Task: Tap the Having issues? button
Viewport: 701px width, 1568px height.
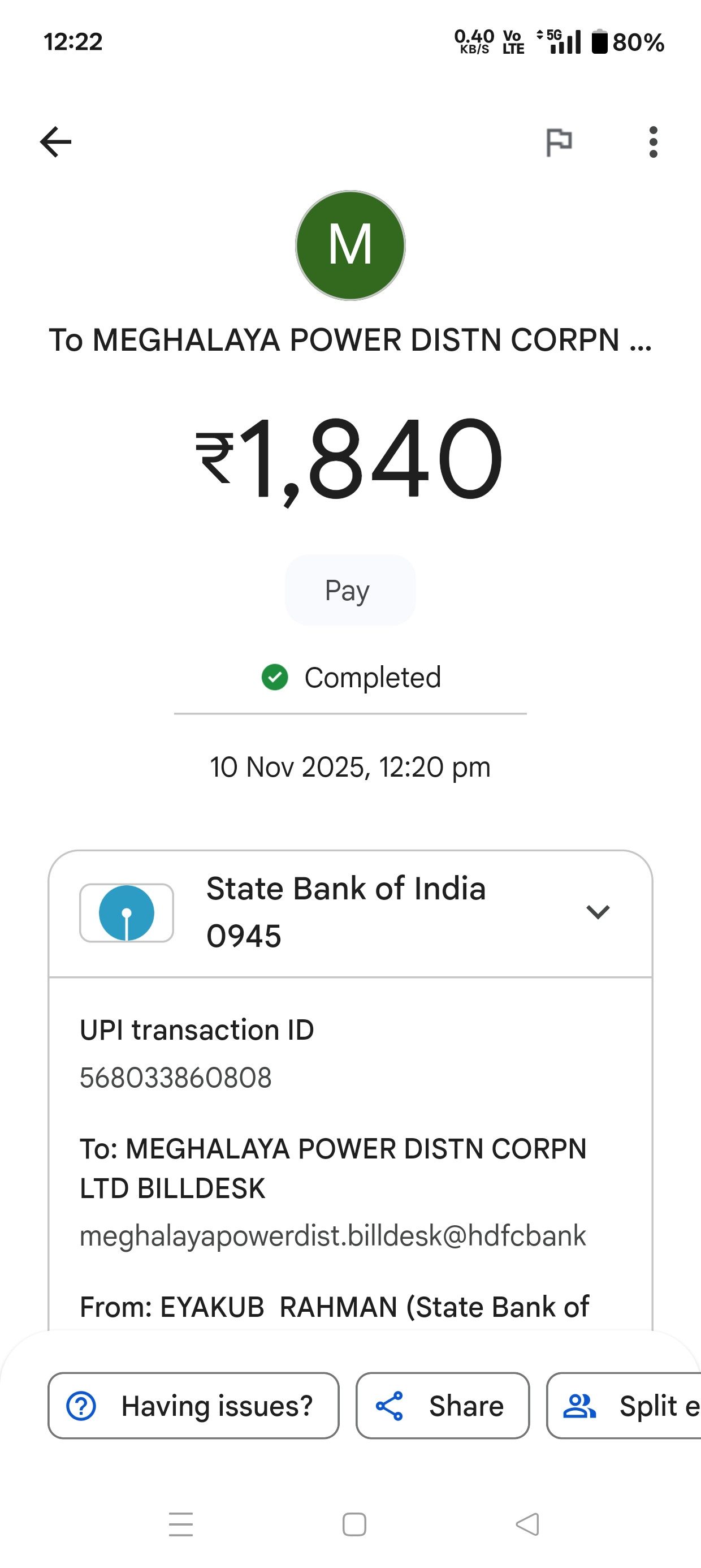Action: point(193,1406)
